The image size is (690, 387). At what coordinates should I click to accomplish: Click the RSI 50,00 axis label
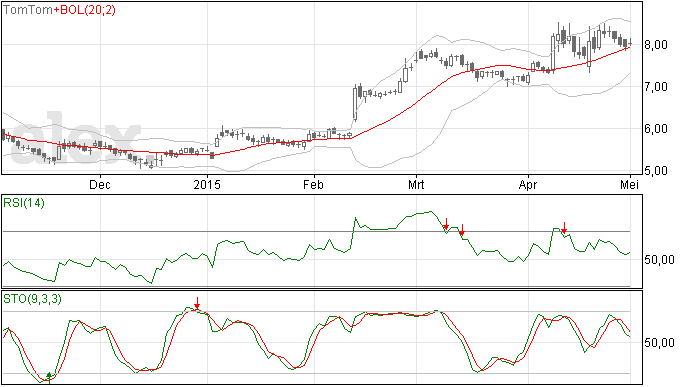[659, 260]
